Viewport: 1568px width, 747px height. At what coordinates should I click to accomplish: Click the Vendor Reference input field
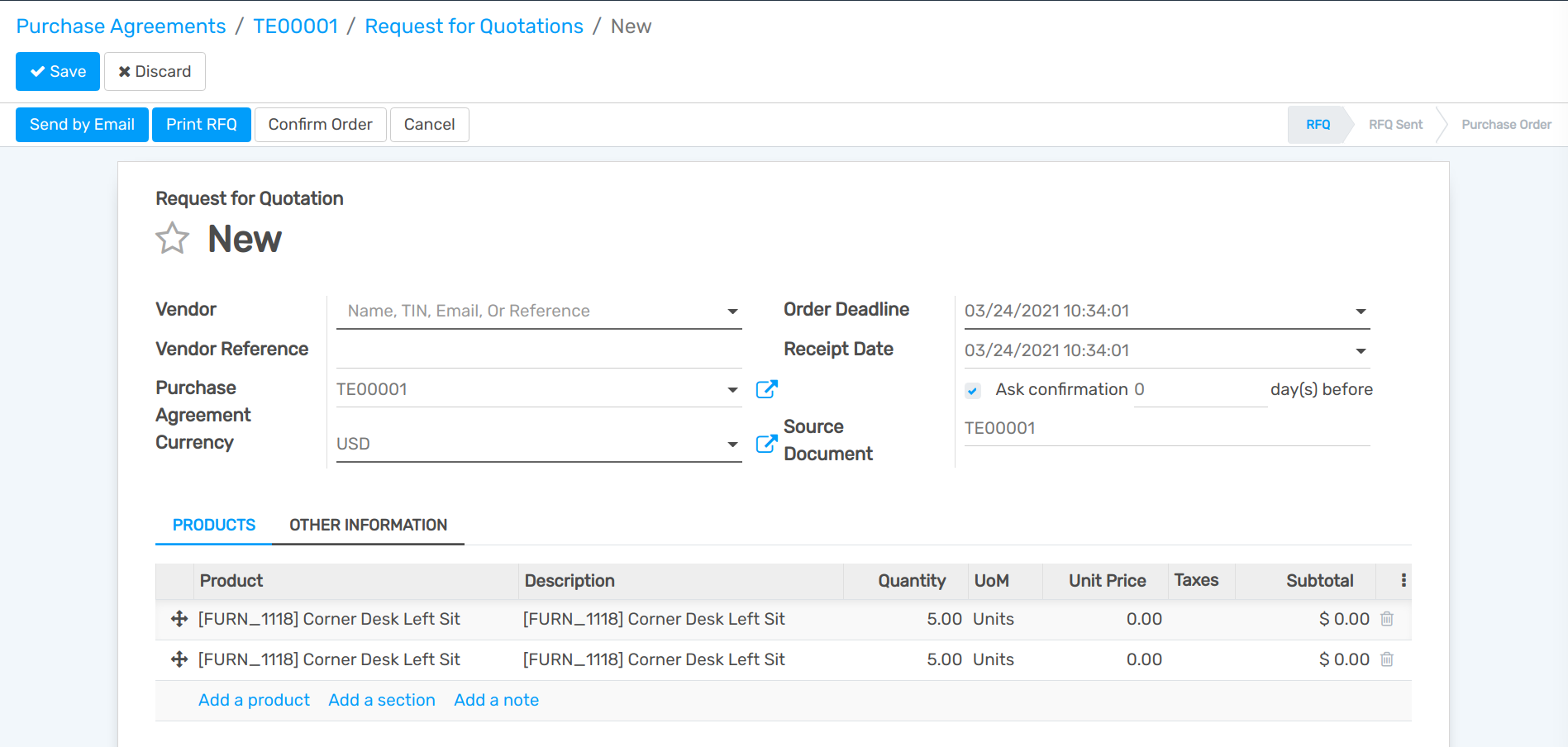[537, 349]
